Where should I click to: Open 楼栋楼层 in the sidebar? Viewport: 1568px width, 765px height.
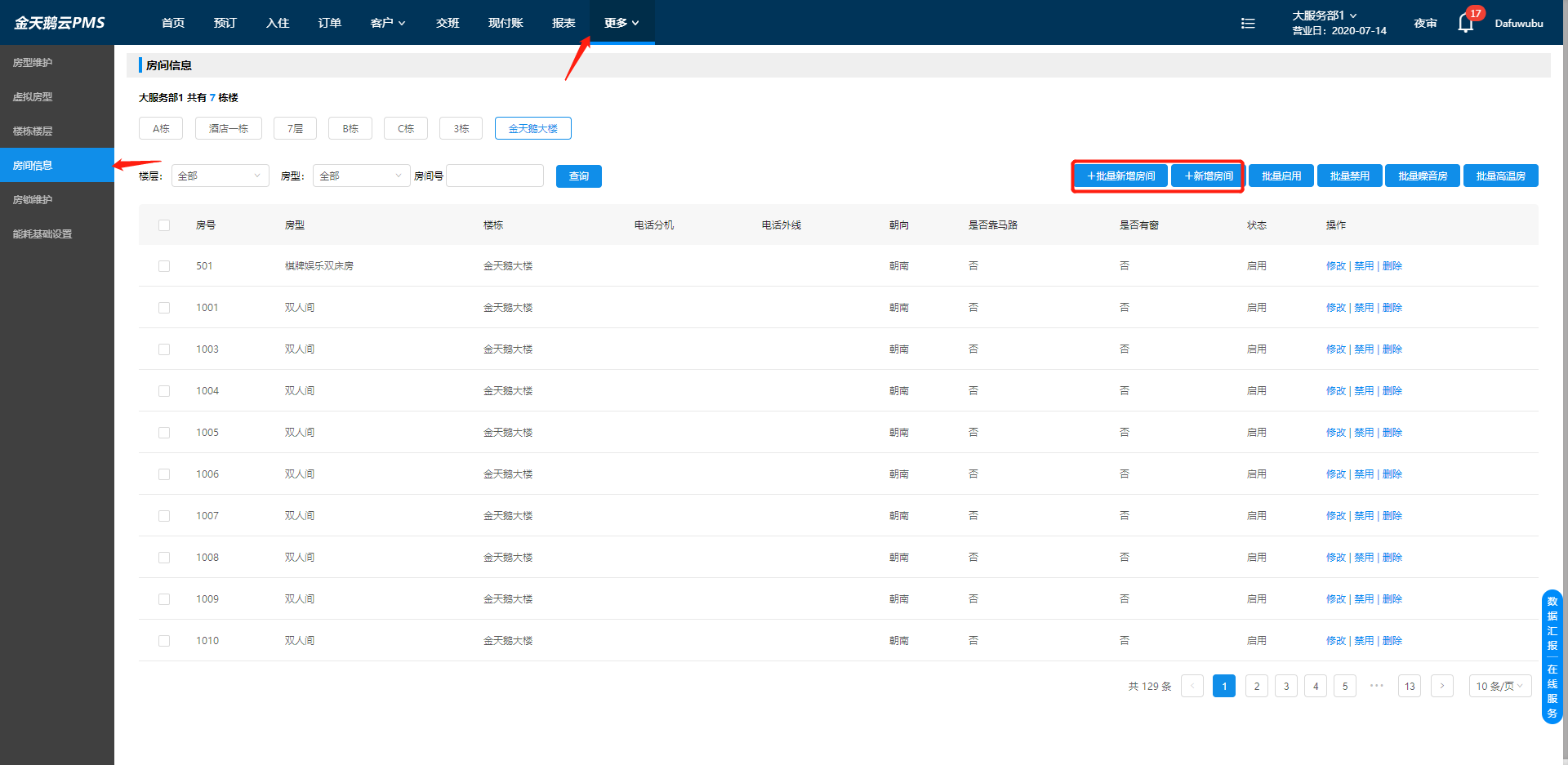(x=57, y=131)
